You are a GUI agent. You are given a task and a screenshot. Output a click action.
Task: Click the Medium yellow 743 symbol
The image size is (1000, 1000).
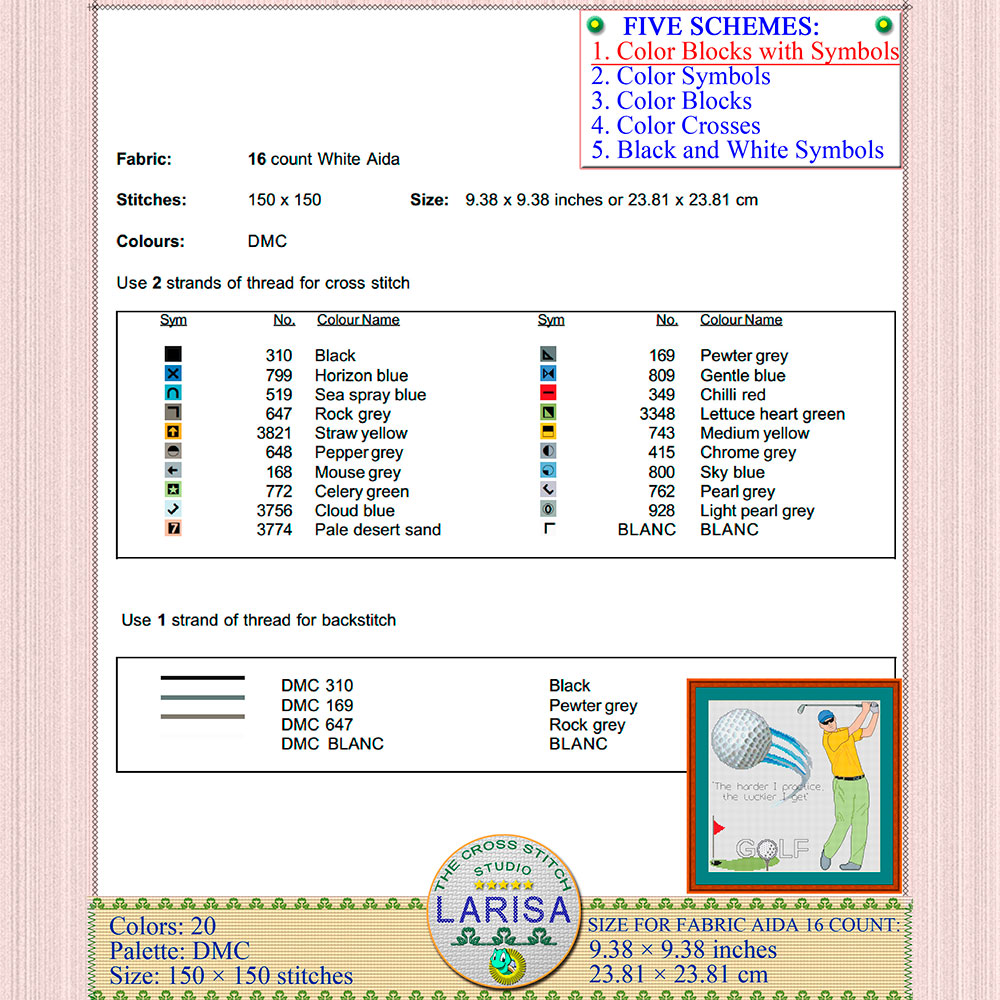pyautogui.click(x=548, y=432)
